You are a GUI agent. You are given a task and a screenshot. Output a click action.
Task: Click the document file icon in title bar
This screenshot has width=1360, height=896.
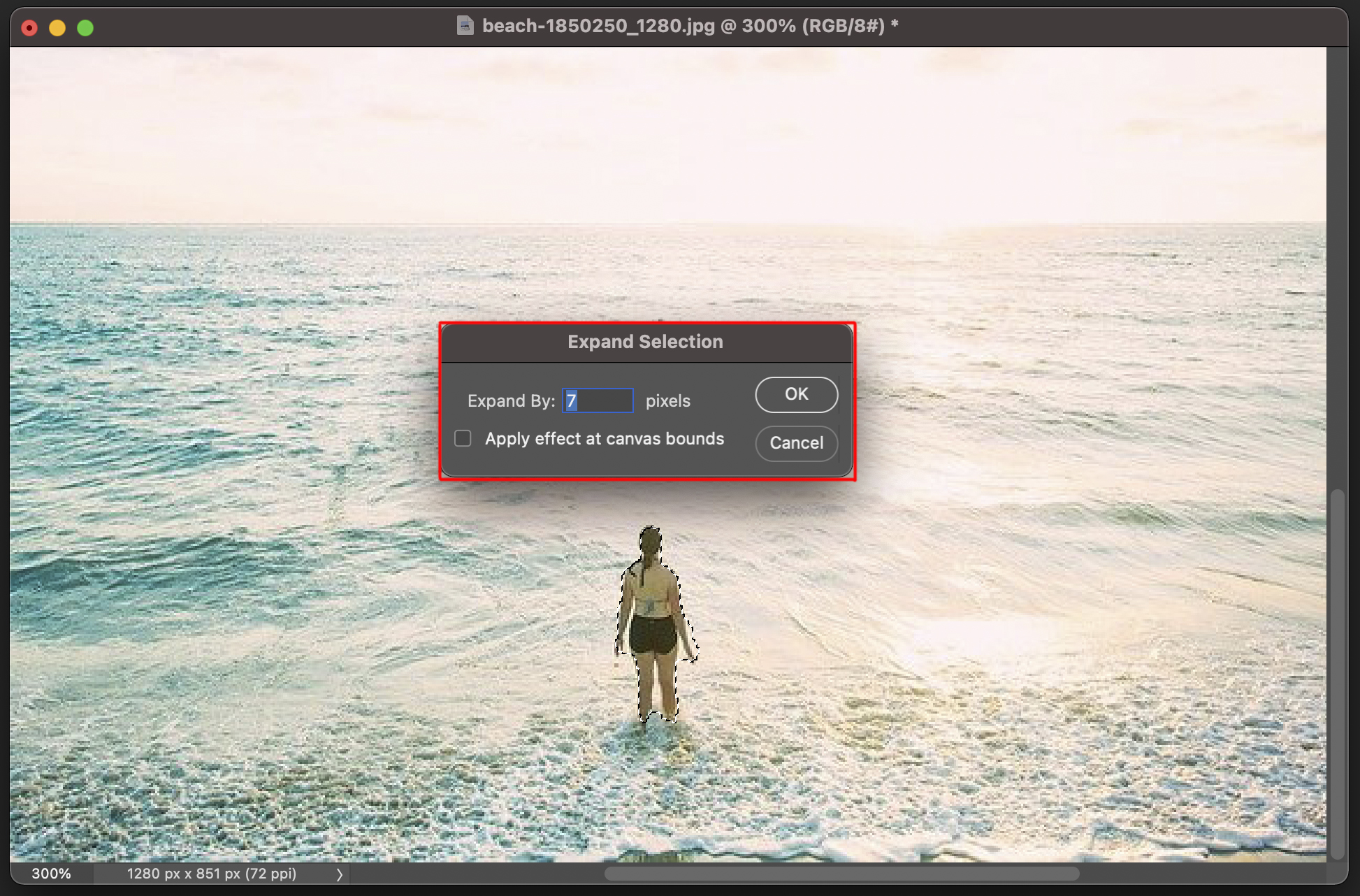pos(465,26)
